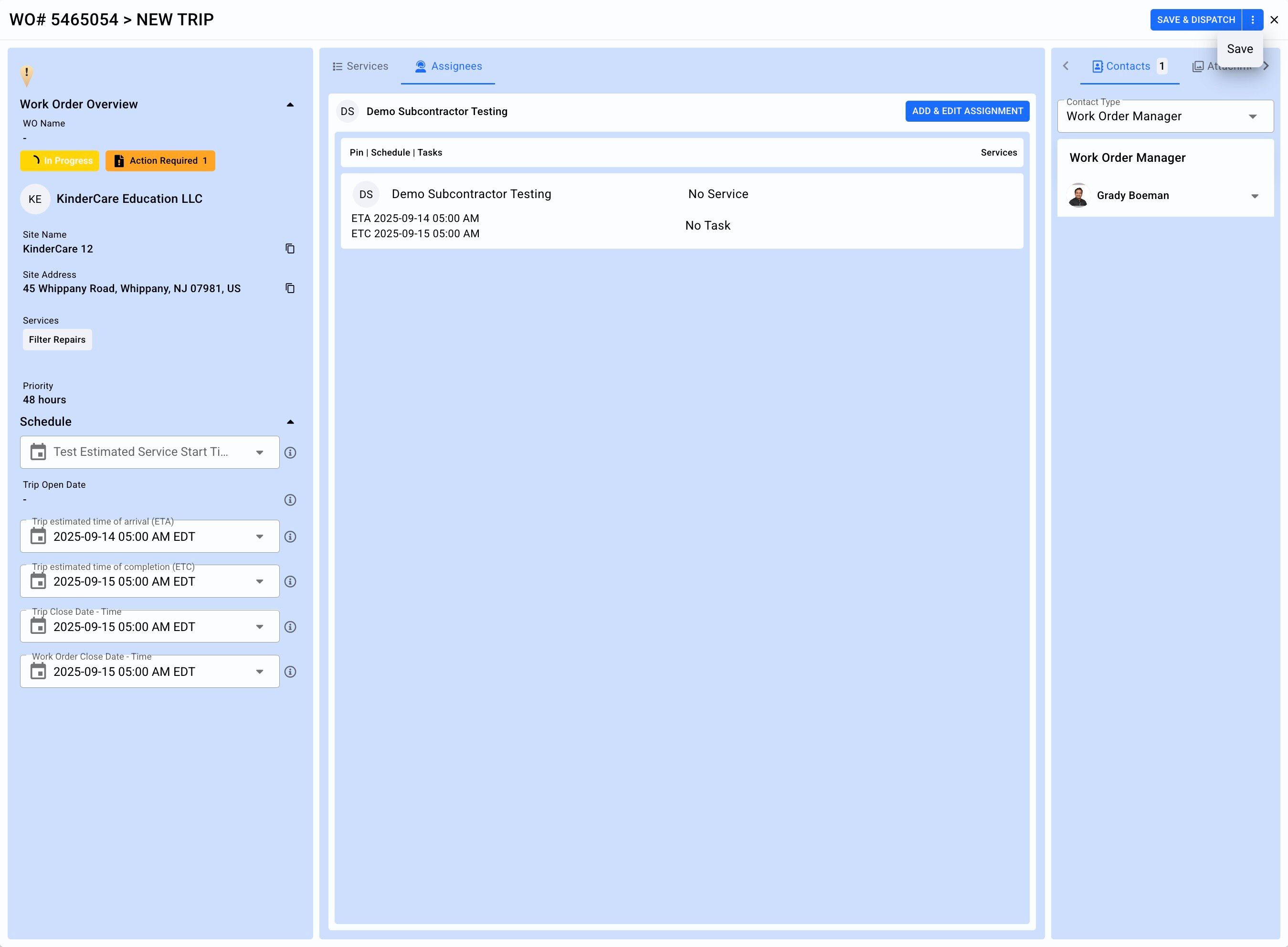Click the Action Required status badge
Image resolution: width=1288 pixels, height=947 pixels.
(160, 161)
